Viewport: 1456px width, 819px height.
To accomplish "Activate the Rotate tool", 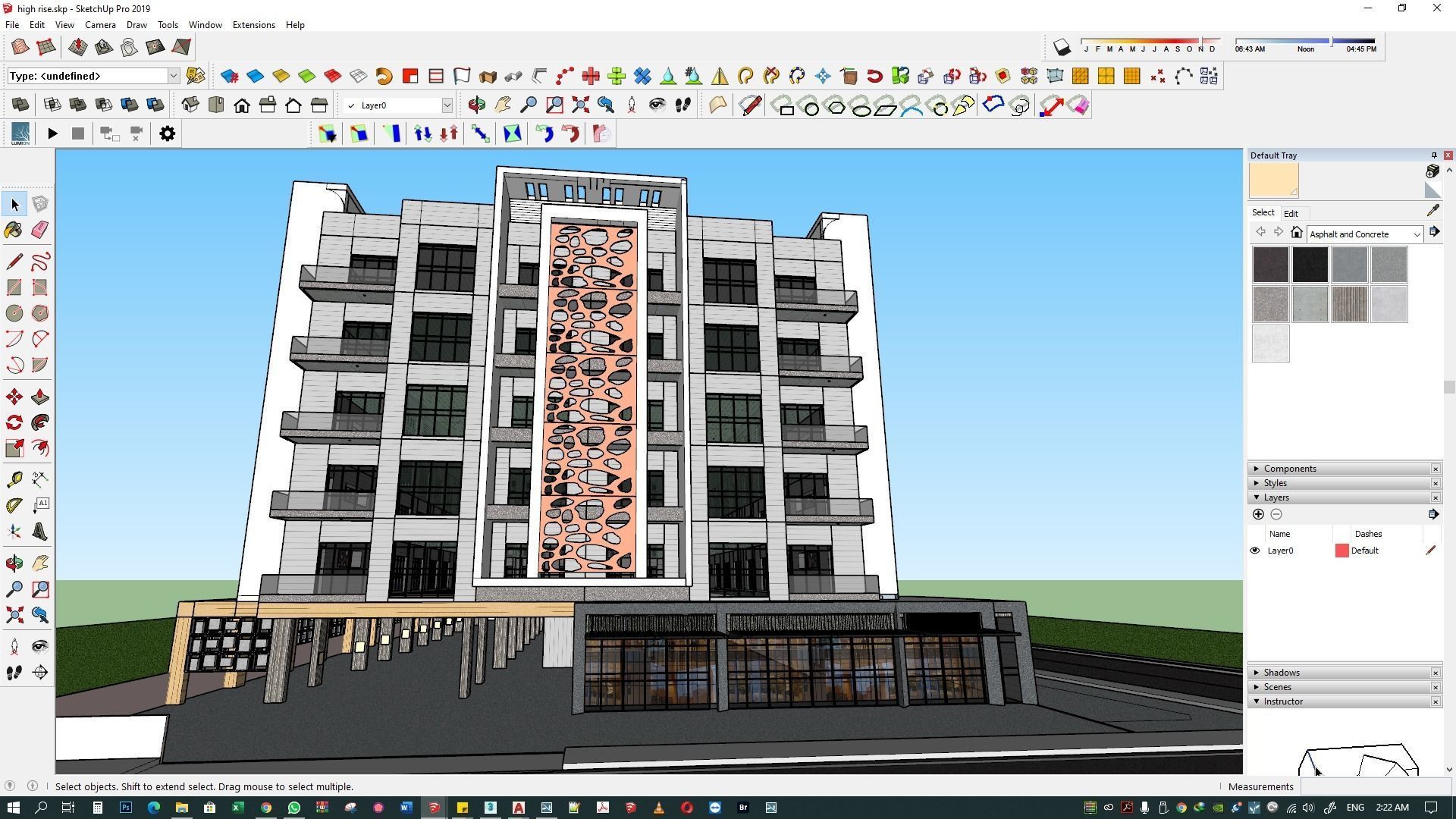I will (14, 422).
